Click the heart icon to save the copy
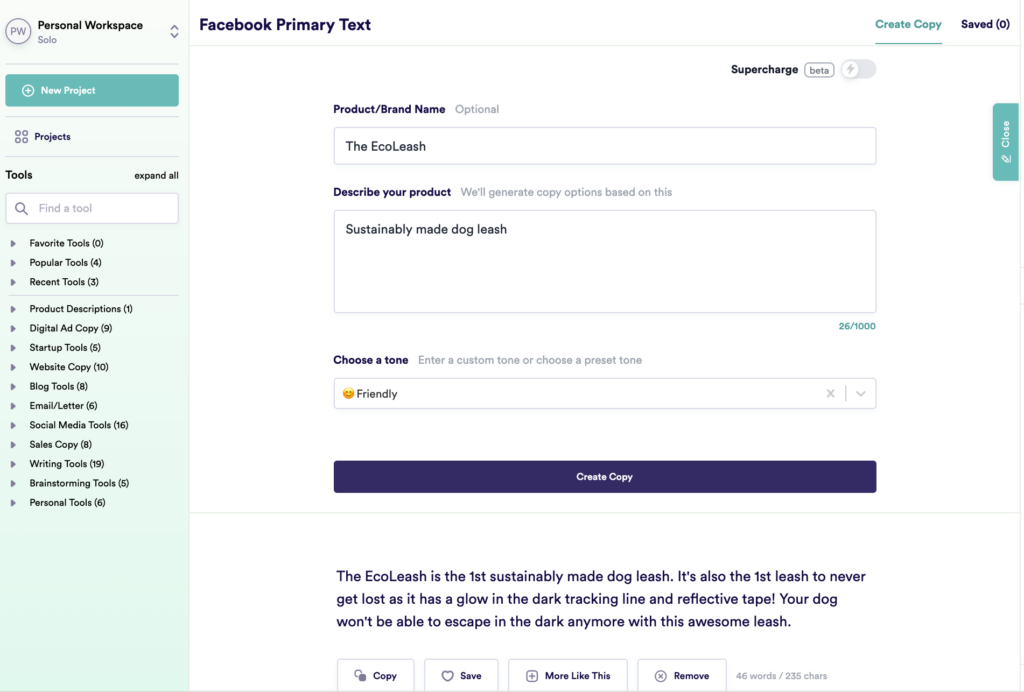The height and width of the screenshot is (692, 1024). pyautogui.click(x=447, y=676)
